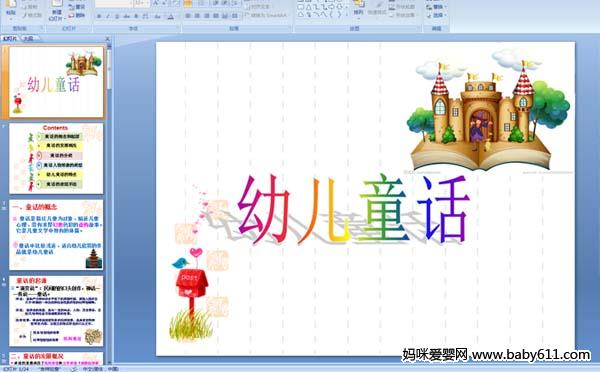This screenshot has height=372, width=600.
Task: Select the Format Painter tool
Action: click(x=32, y=15)
